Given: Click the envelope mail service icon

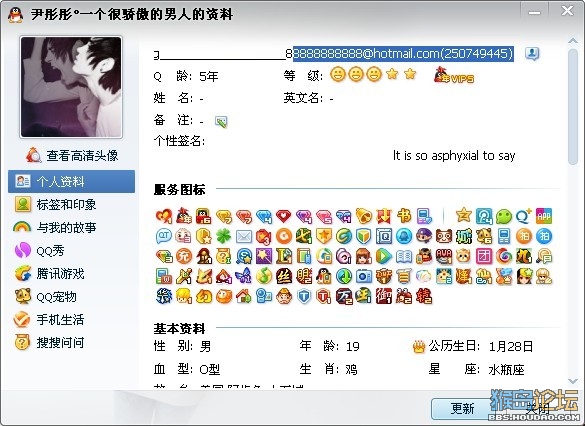Looking at the screenshot, I should (x=244, y=236).
